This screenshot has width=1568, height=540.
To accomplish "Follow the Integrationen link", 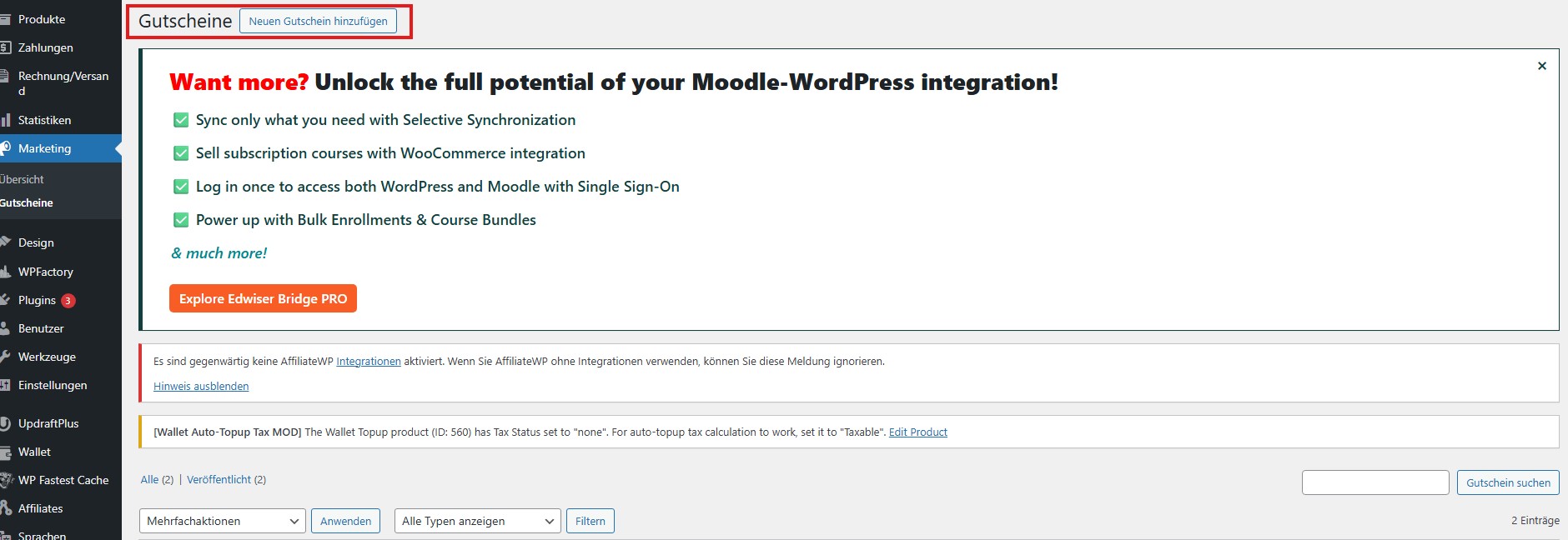I will point(369,362).
